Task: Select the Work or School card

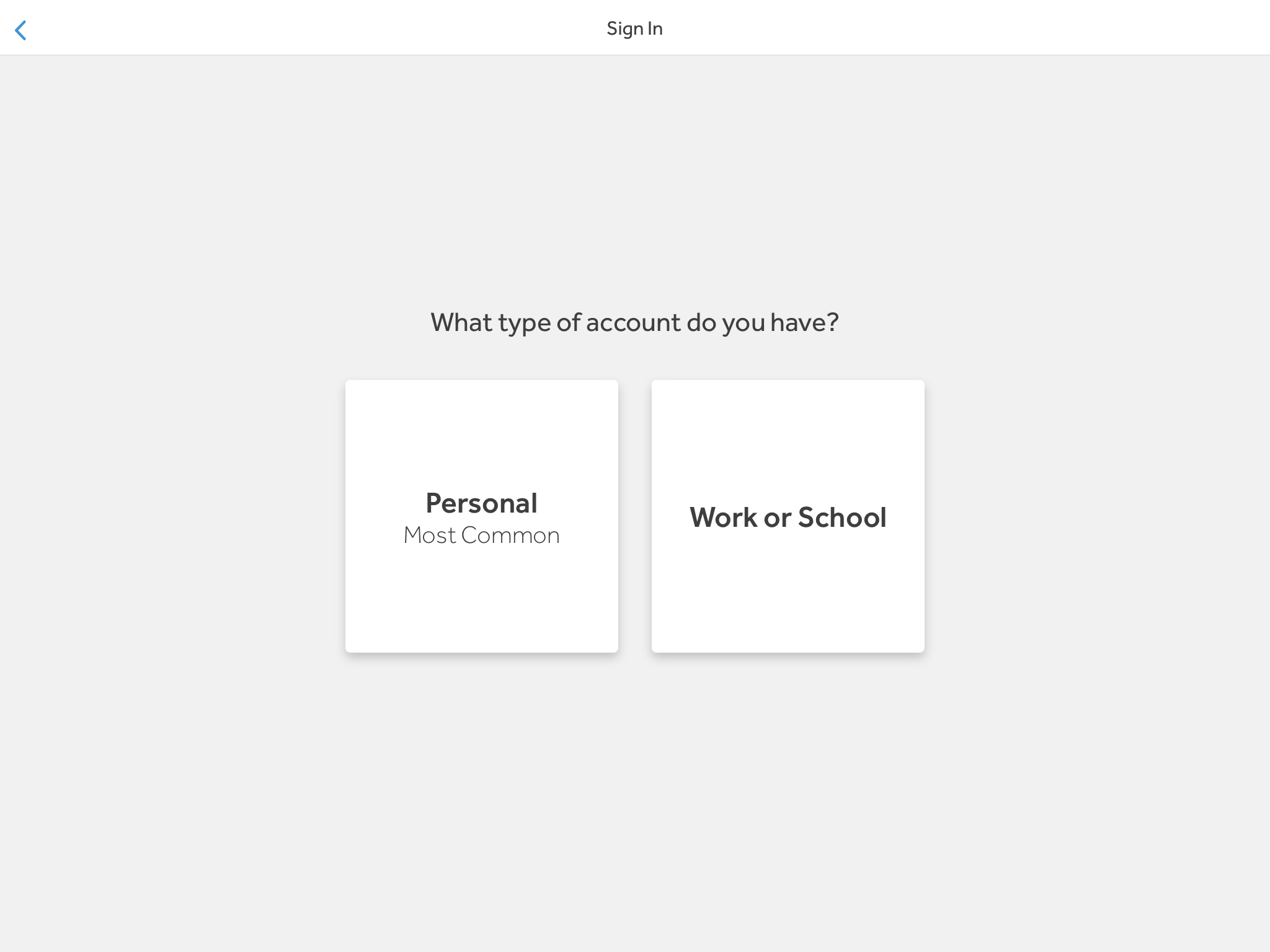Action: pyautogui.click(x=788, y=516)
